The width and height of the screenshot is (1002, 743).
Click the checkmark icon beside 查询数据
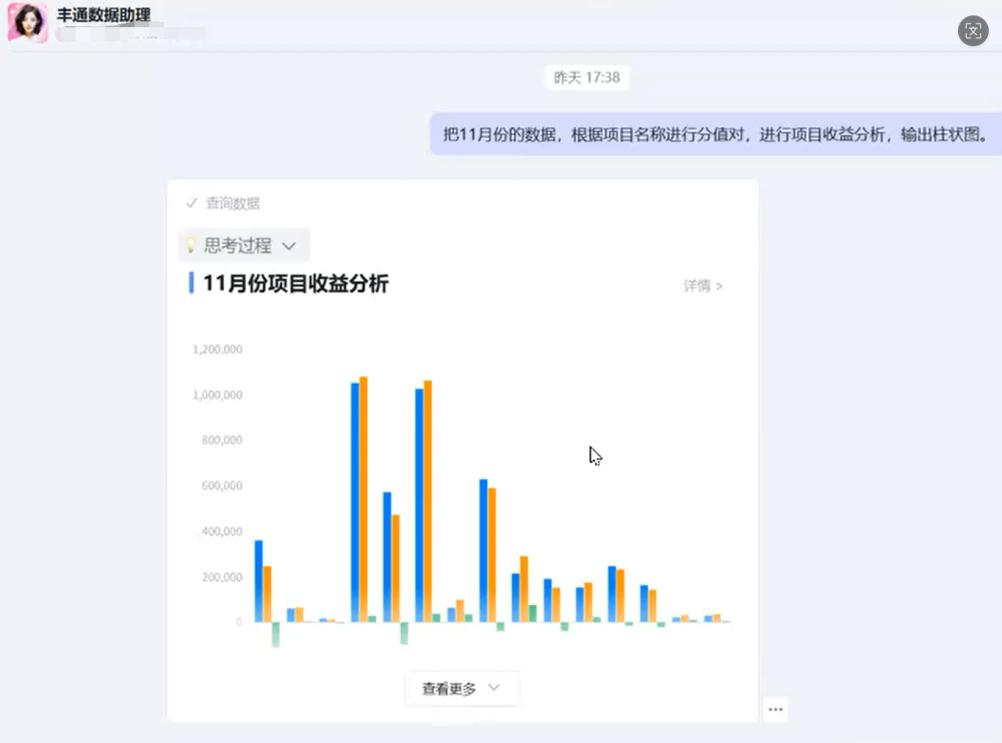click(191, 202)
